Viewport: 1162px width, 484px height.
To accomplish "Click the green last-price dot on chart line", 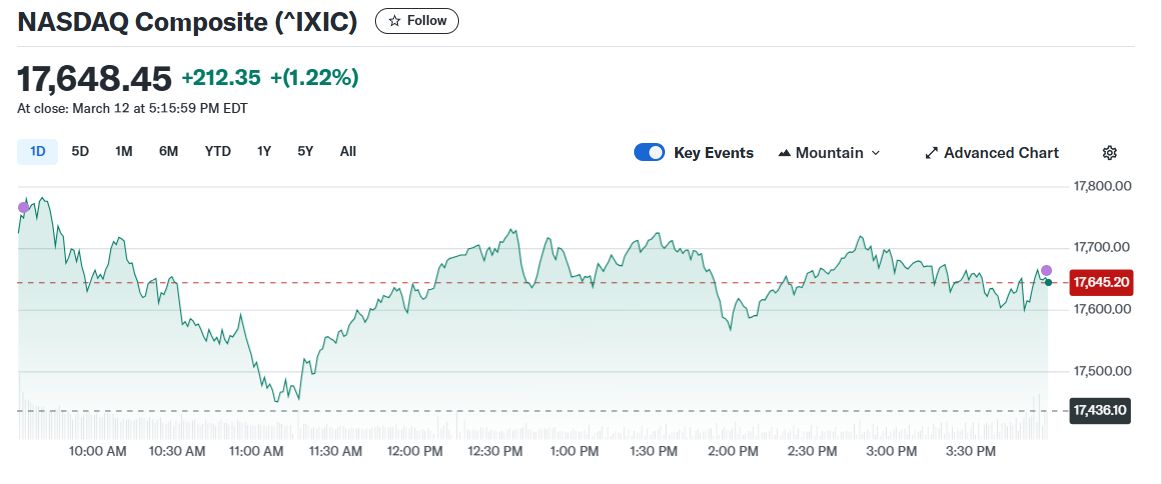I will click(1048, 282).
